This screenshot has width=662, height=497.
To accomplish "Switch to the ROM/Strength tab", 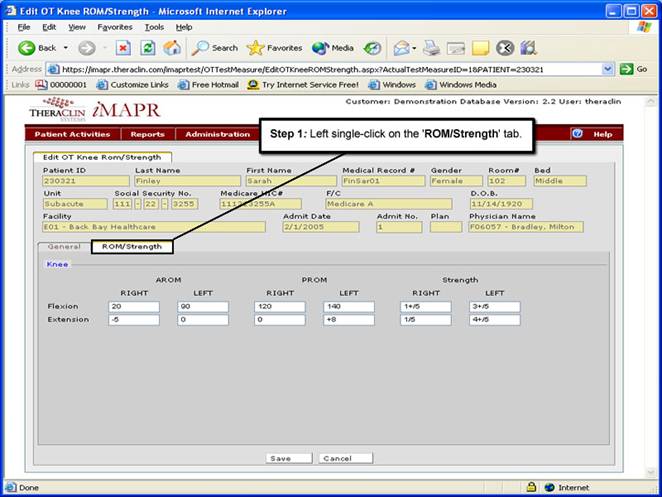I will (132, 246).
